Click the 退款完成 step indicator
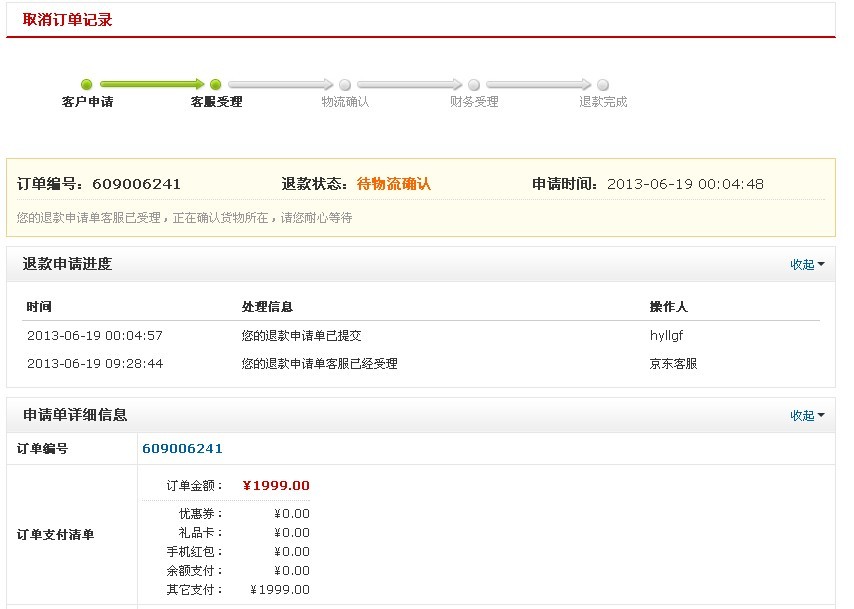 (603, 86)
